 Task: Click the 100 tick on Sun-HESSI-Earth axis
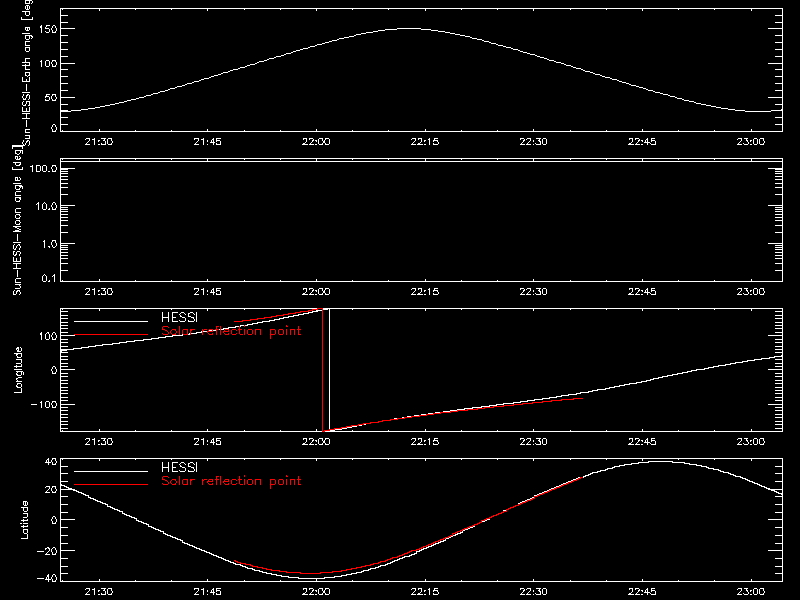coord(48,64)
